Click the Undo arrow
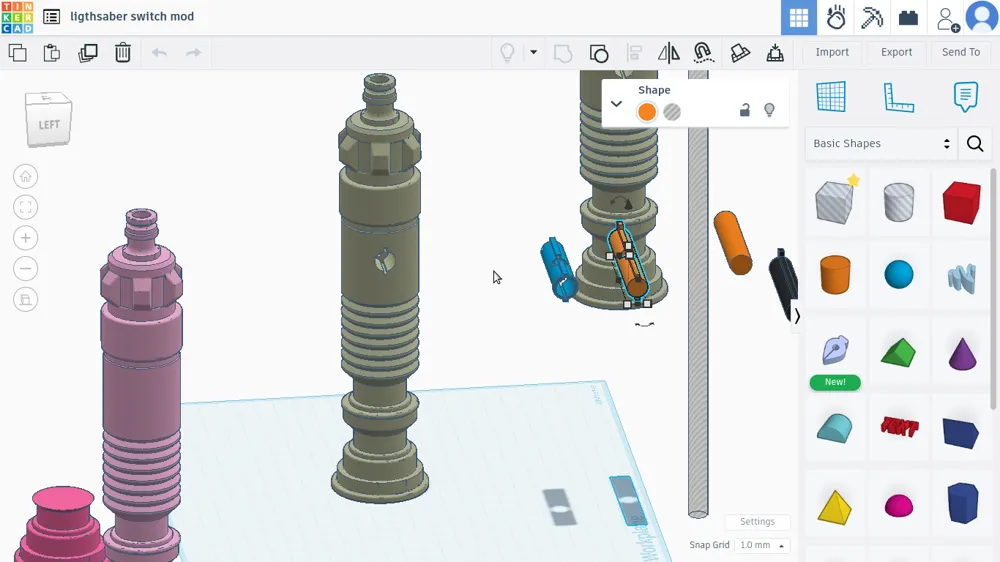The height and width of the screenshot is (562, 1000). tap(159, 53)
